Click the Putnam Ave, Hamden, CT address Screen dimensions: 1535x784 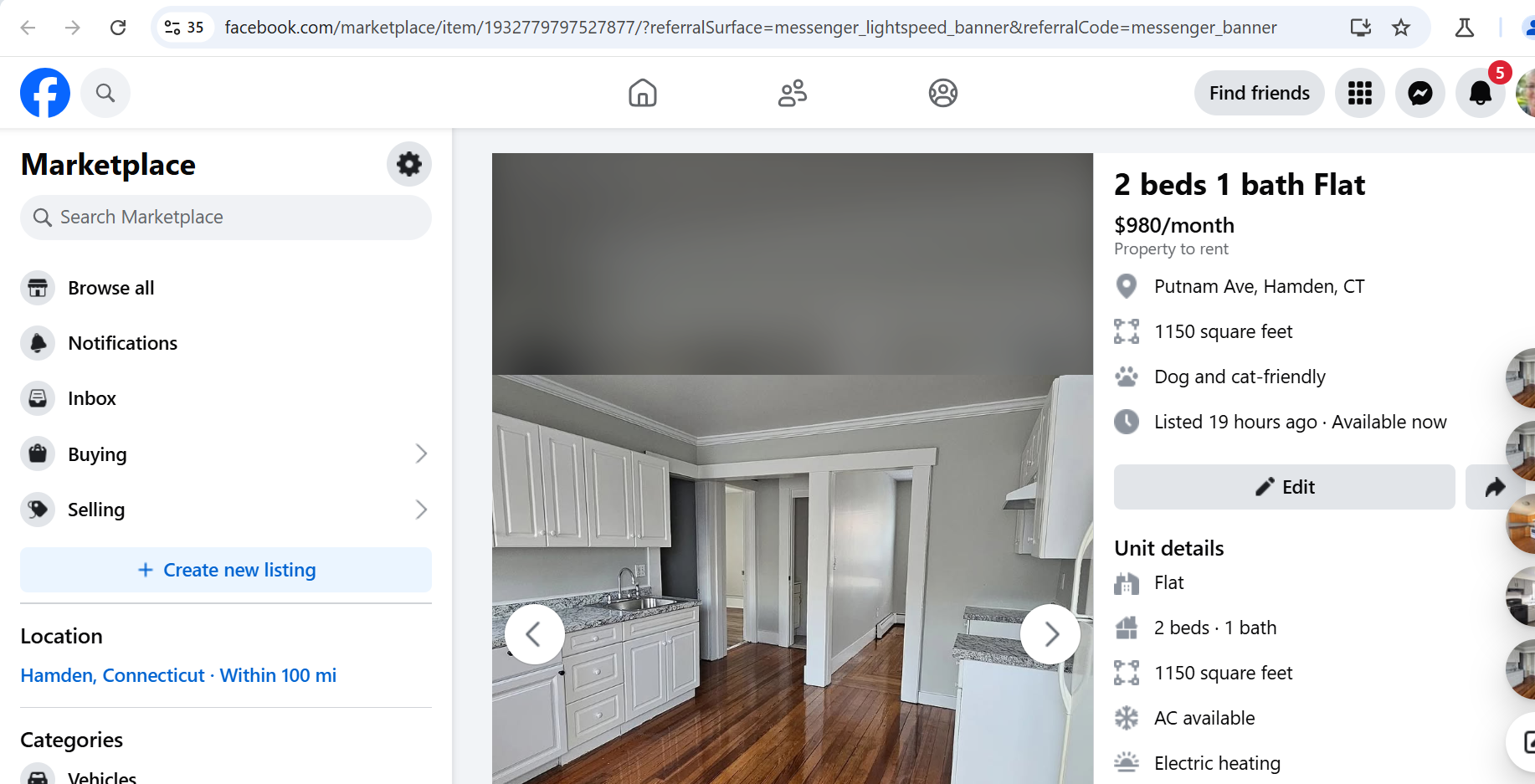tap(1259, 287)
